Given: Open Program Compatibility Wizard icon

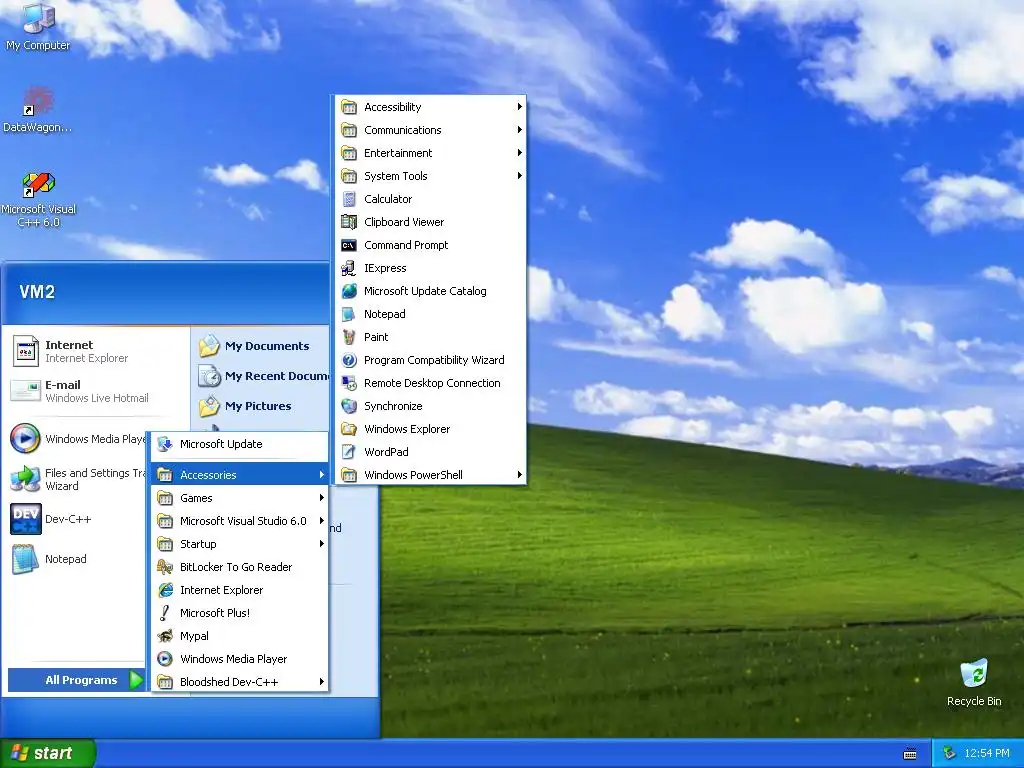Looking at the screenshot, I should tap(349, 360).
